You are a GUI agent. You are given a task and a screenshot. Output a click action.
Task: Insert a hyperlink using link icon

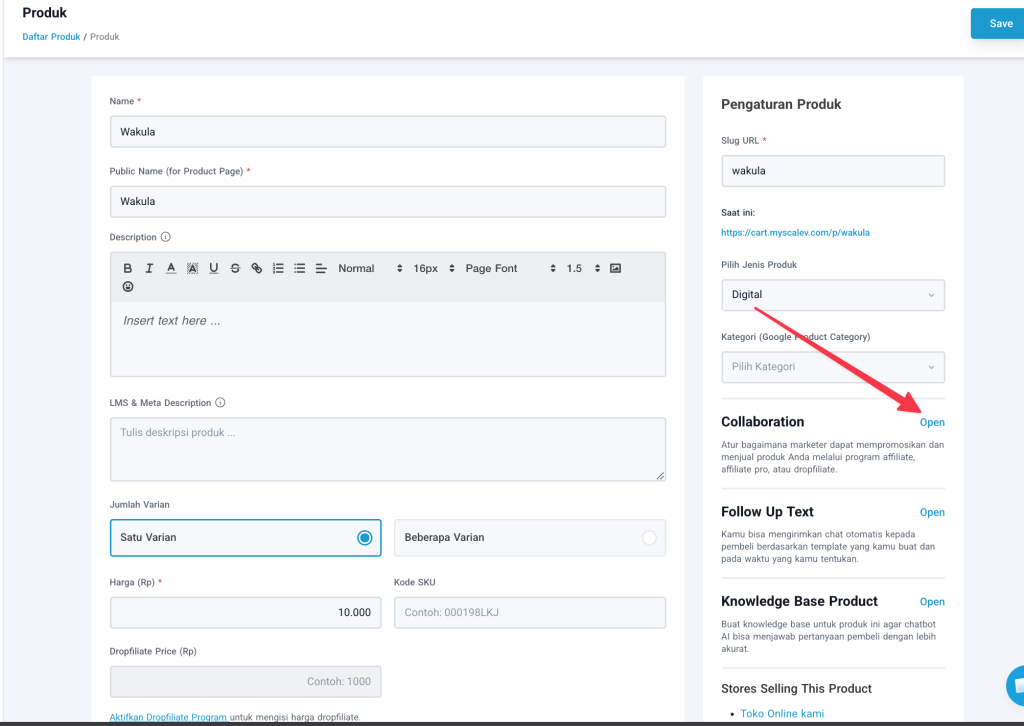tap(257, 268)
